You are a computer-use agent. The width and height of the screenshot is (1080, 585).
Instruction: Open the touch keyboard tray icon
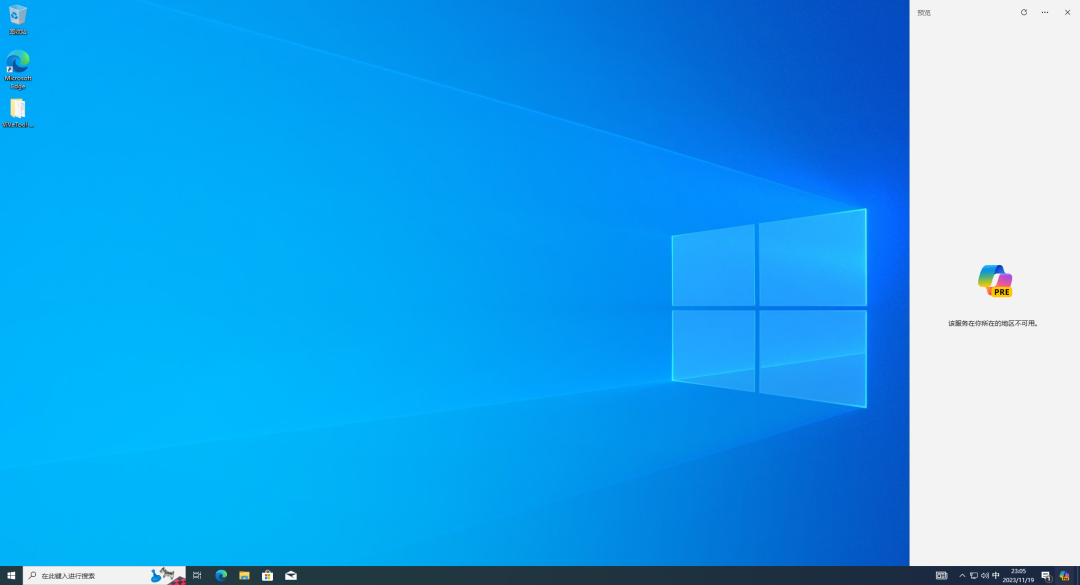pyautogui.click(x=942, y=575)
